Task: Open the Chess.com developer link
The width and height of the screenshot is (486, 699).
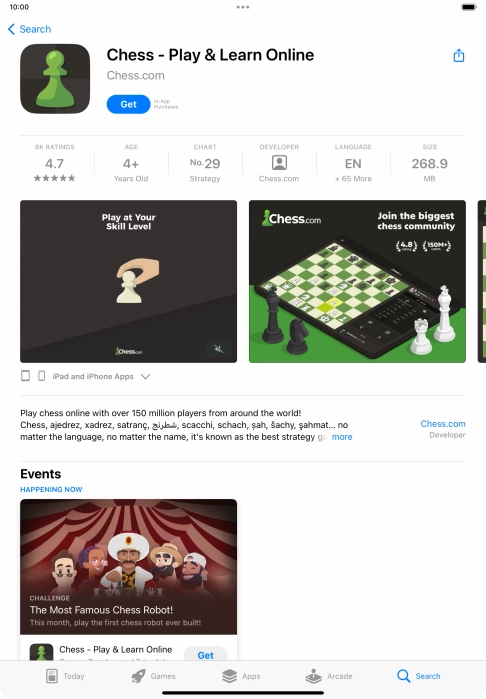Action: [443, 424]
